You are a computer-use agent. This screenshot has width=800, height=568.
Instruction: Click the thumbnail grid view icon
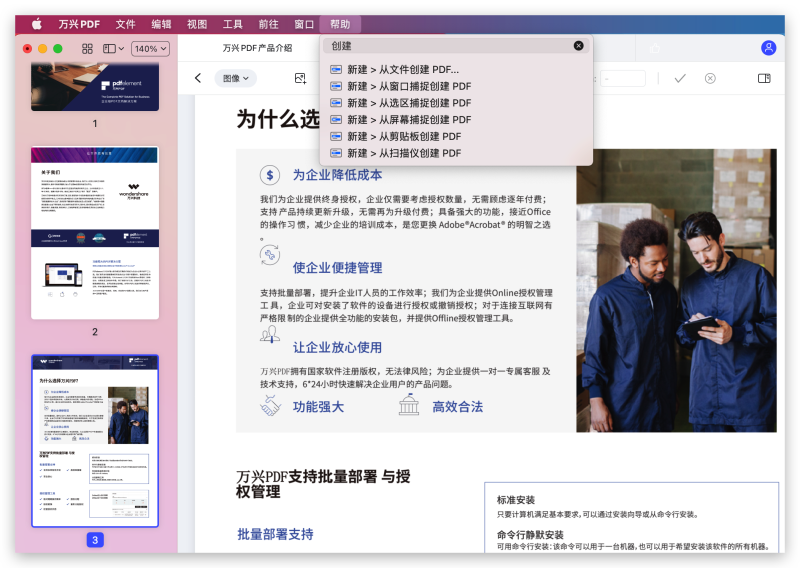pos(87,48)
